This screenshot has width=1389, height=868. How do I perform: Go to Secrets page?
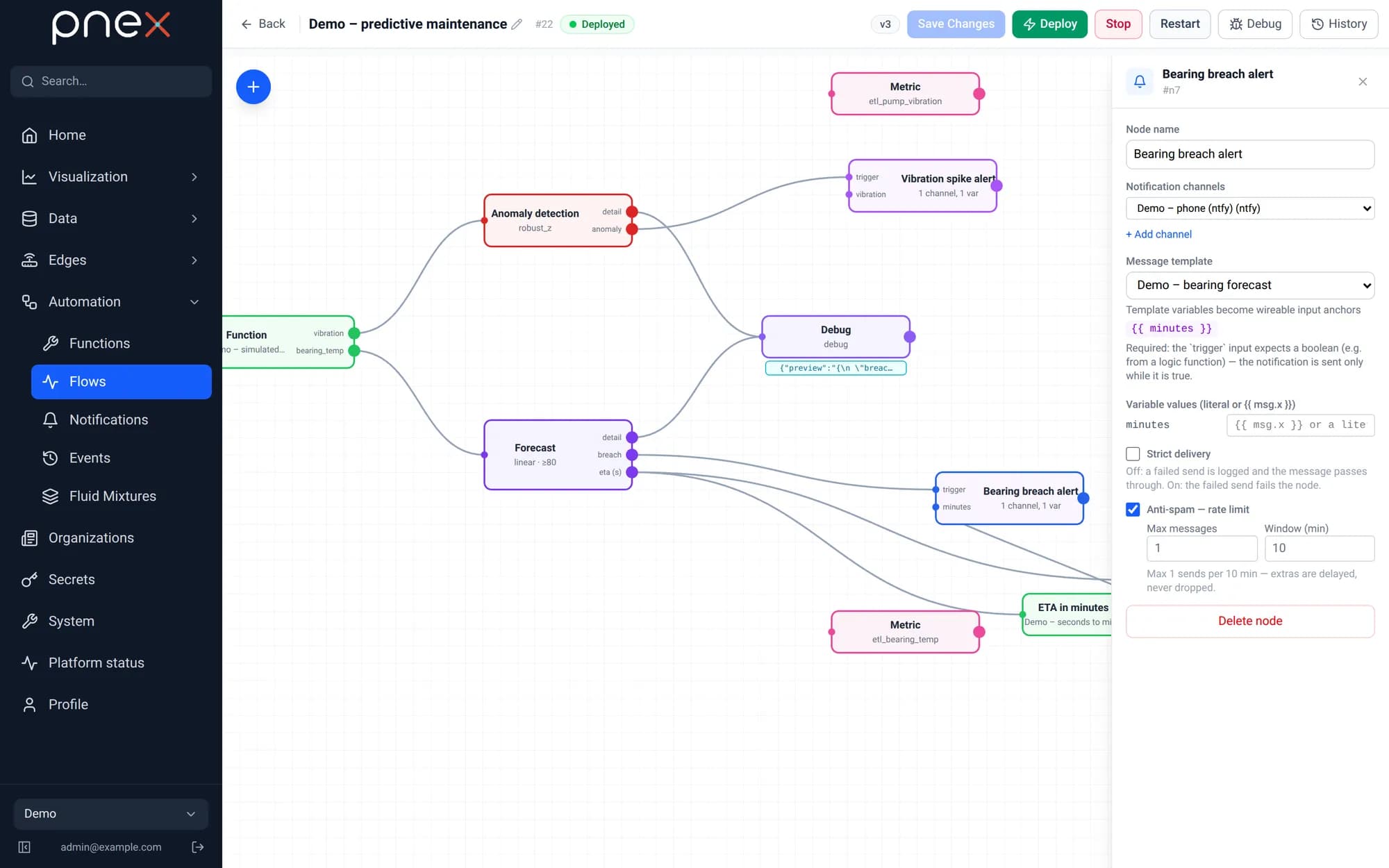(x=111, y=580)
